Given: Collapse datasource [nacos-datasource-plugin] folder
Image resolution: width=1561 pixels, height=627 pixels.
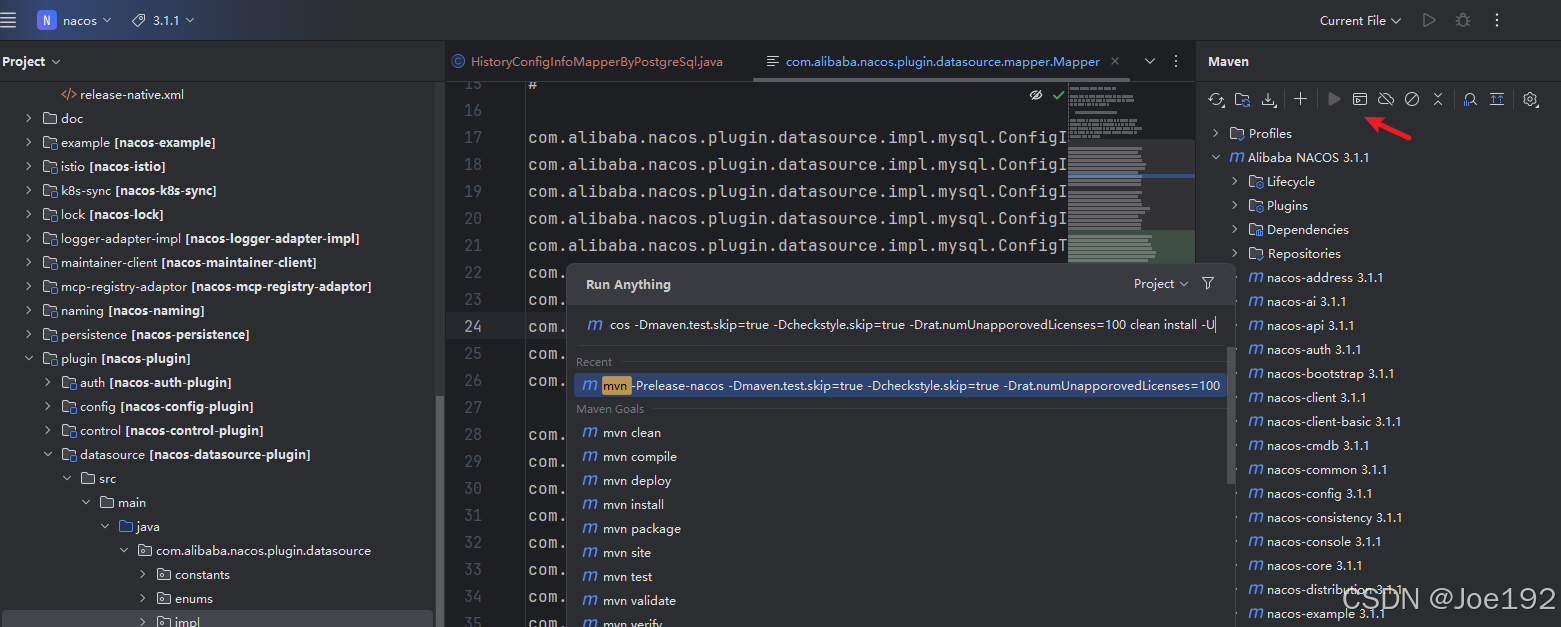Looking at the screenshot, I should pyautogui.click(x=48, y=454).
